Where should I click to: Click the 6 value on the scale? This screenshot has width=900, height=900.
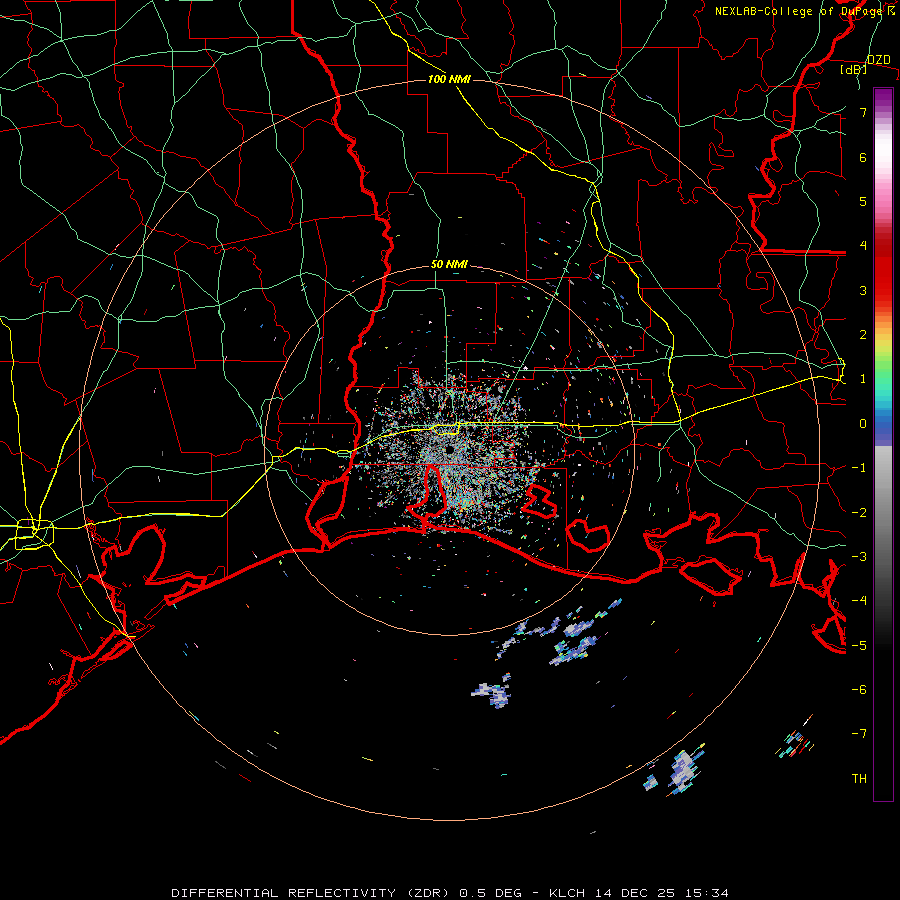click(863, 157)
